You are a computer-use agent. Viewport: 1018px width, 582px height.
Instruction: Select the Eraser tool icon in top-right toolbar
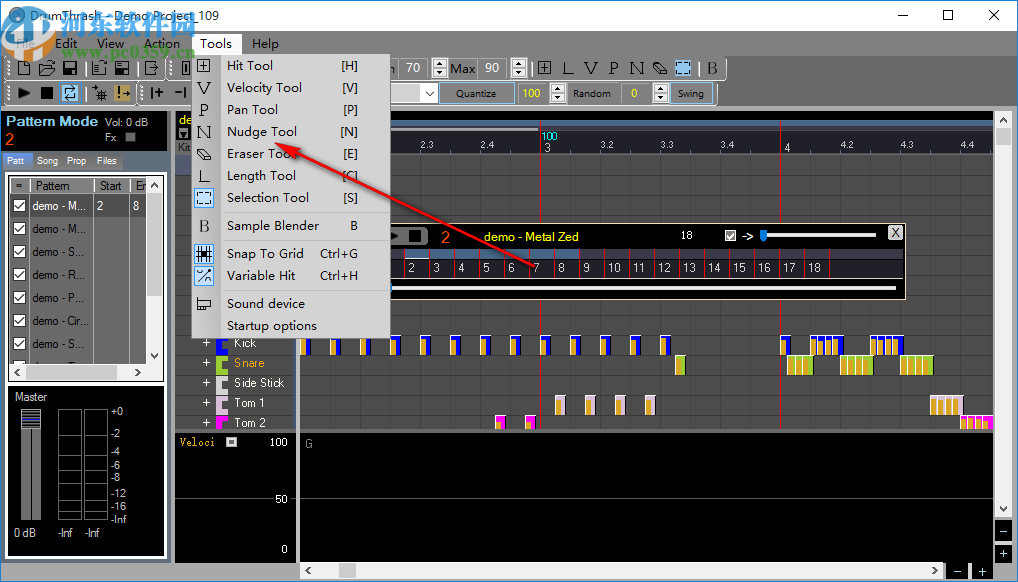659,68
